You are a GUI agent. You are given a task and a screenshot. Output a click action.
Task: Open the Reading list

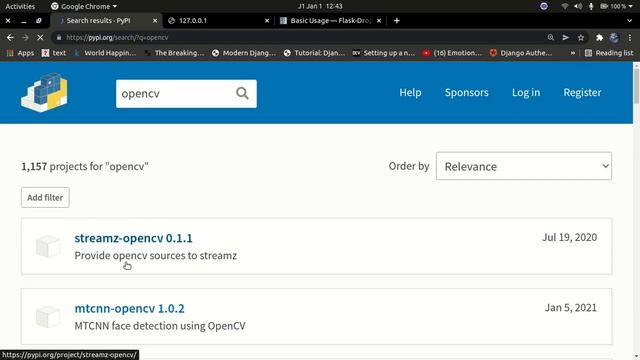coord(609,53)
